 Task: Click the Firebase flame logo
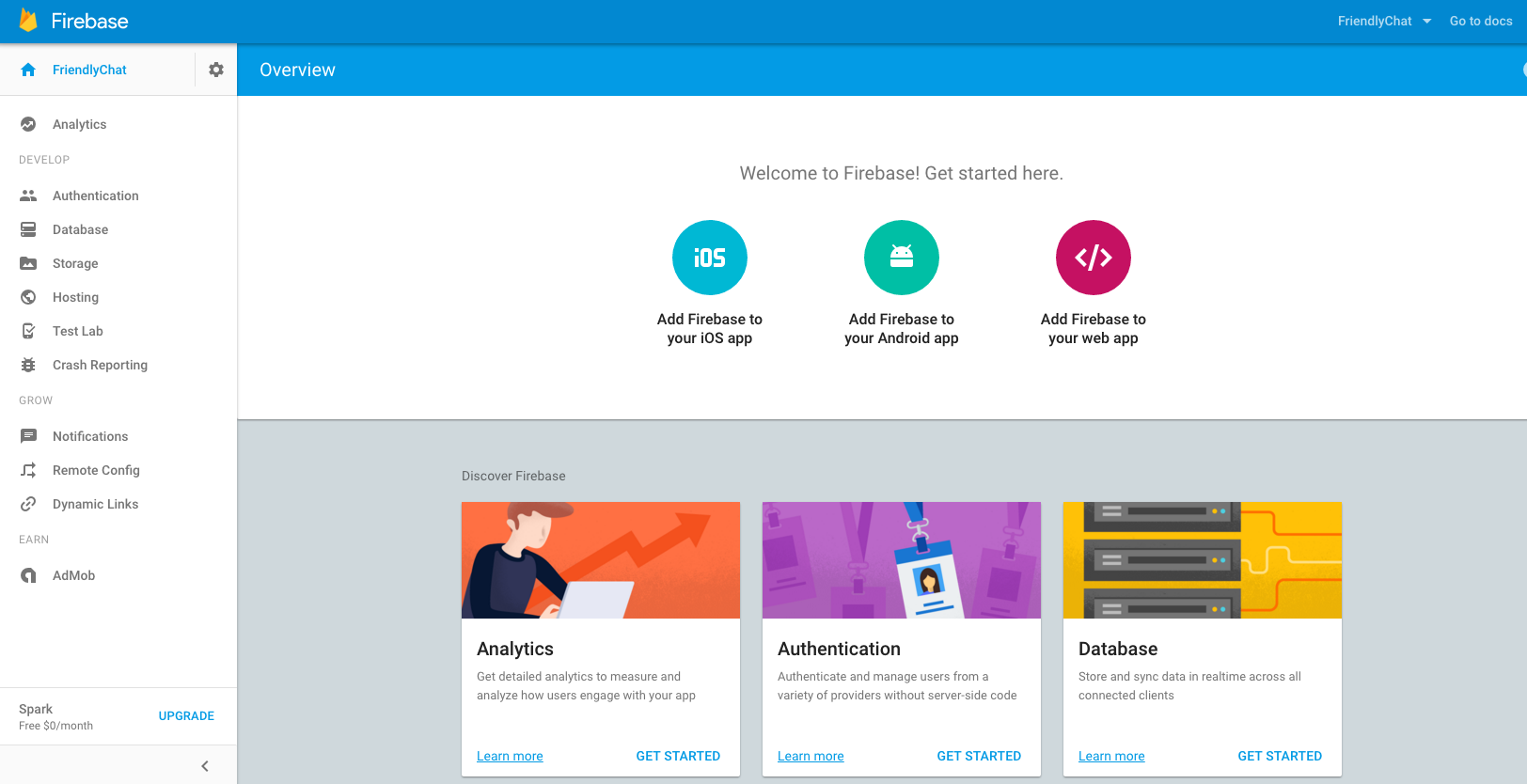(x=29, y=21)
